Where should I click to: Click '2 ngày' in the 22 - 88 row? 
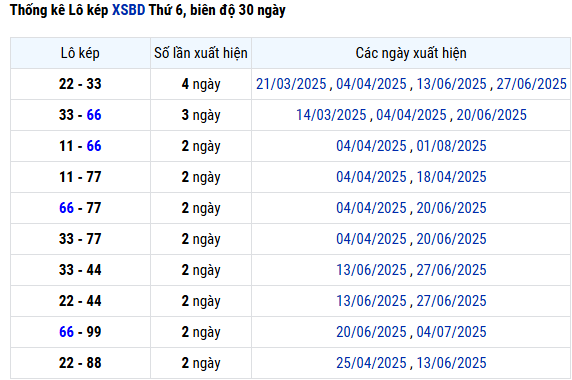click(201, 363)
